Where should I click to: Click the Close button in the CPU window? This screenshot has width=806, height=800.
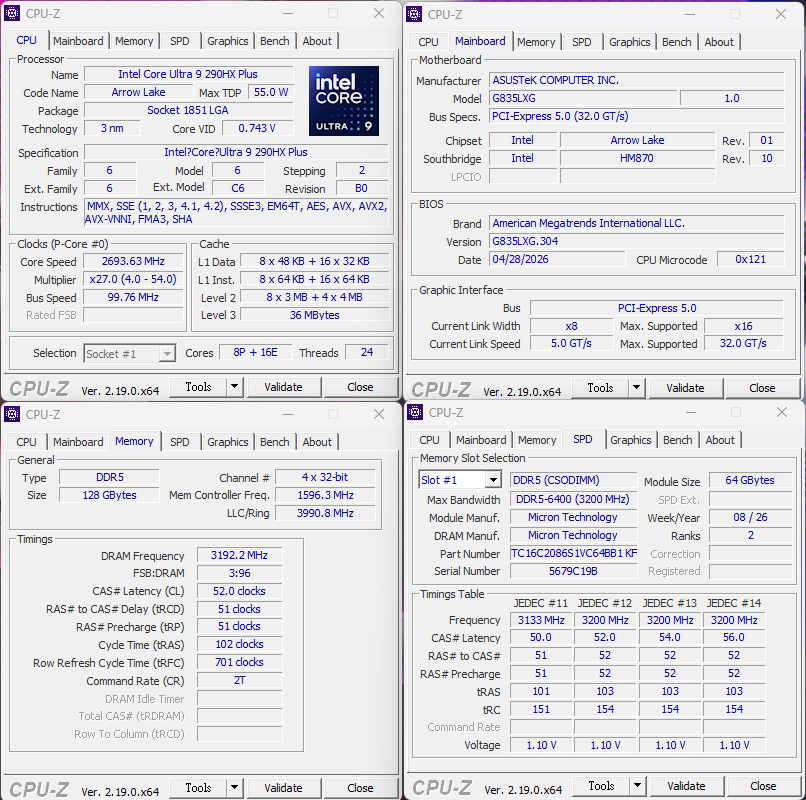pyautogui.click(x=360, y=387)
